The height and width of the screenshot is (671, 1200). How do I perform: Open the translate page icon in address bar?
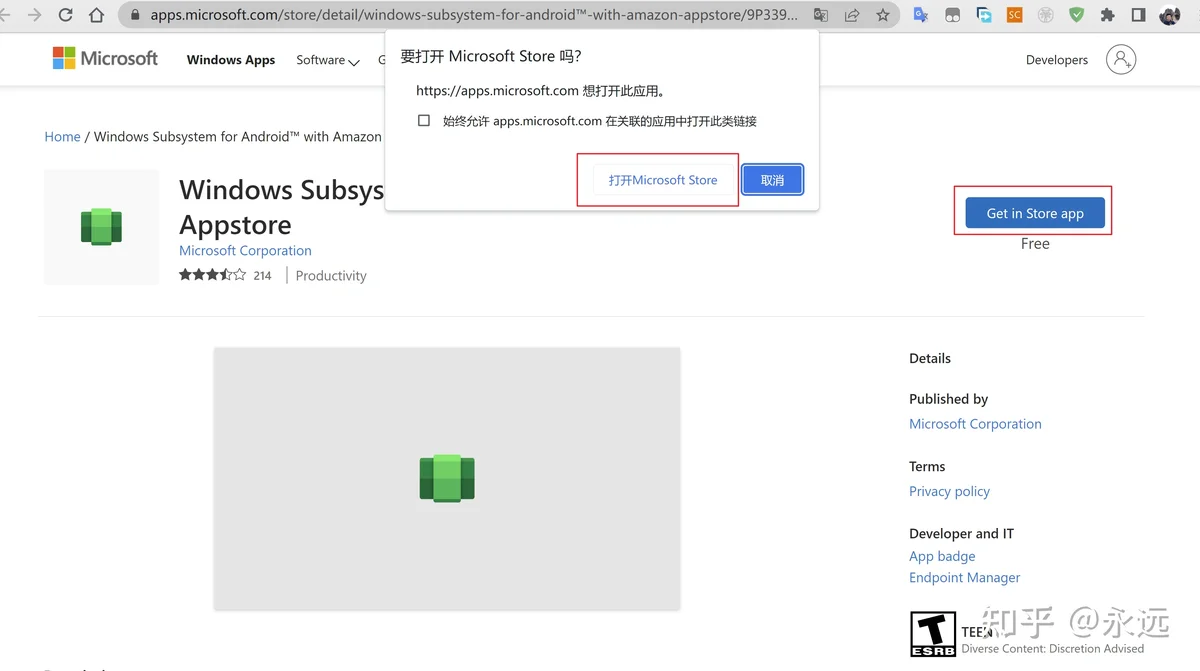(821, 15)
